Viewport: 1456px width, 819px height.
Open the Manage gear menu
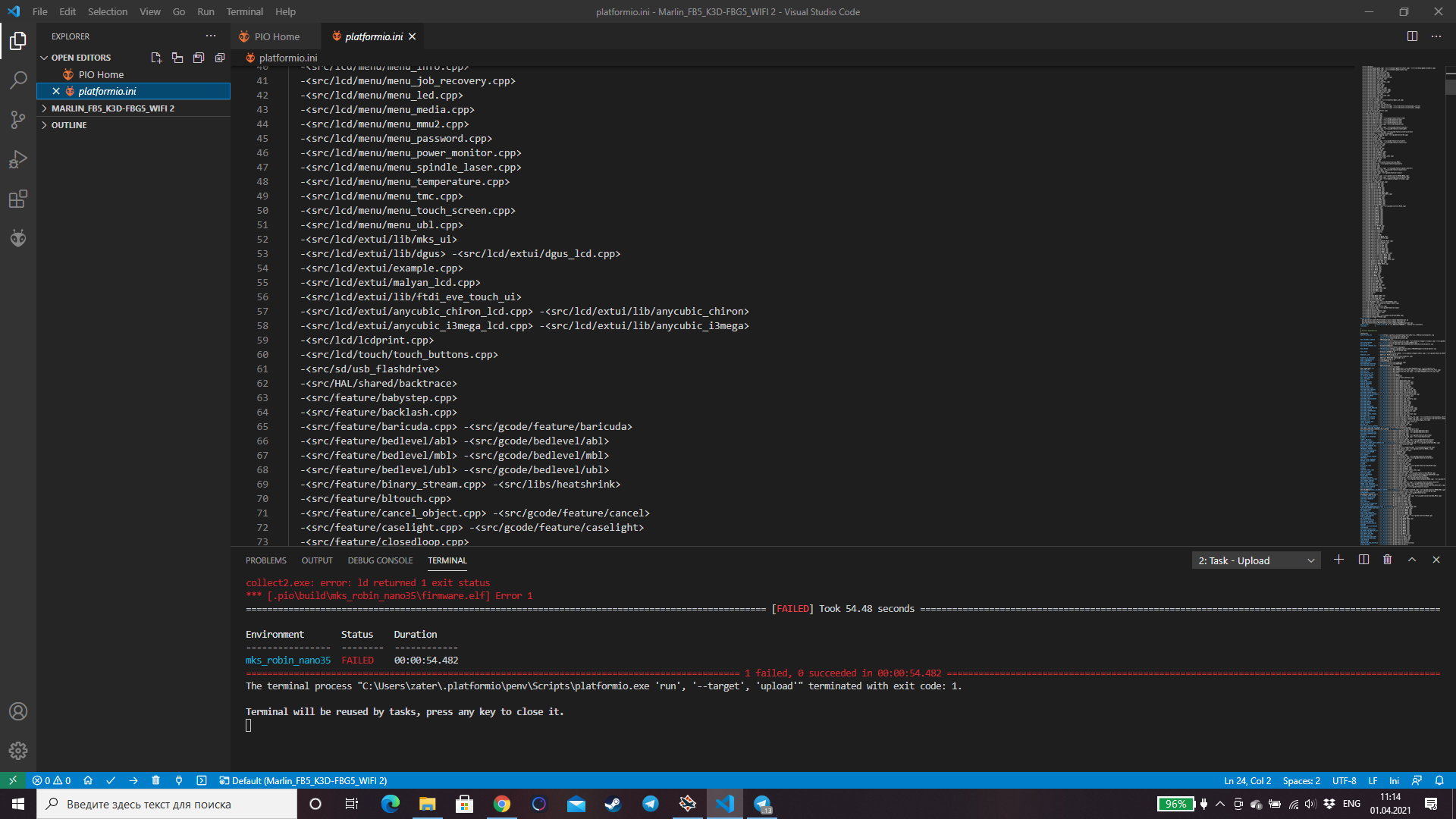pos(18,751)
